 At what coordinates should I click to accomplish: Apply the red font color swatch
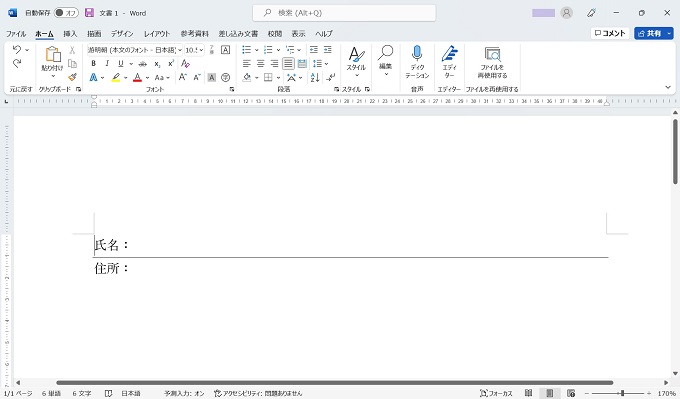tap(137, 78)
